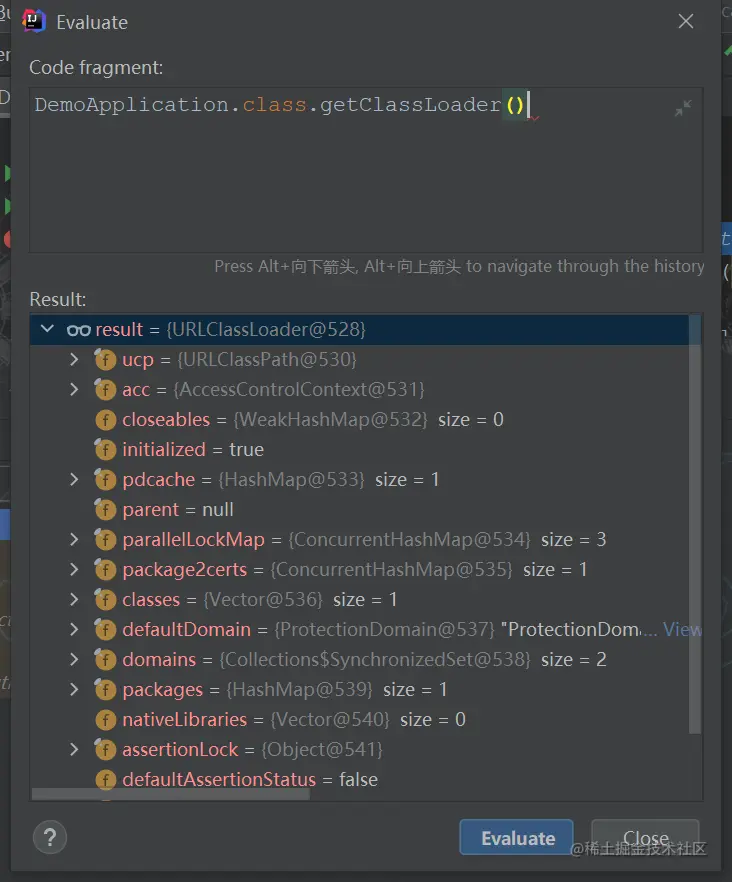The height and width of the screenshot is (882, 732).
Task: Click the field icon next to classes
Action: (x=105, y=600)
